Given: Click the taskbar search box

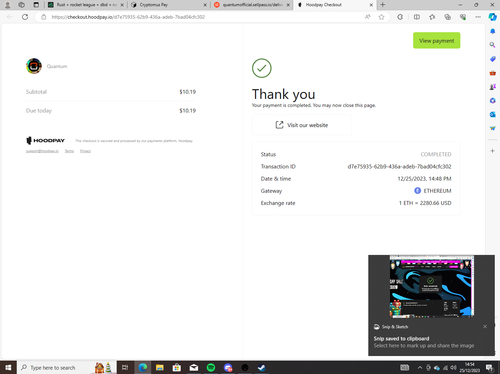Looking at the screenshot, I should point(67,368).
